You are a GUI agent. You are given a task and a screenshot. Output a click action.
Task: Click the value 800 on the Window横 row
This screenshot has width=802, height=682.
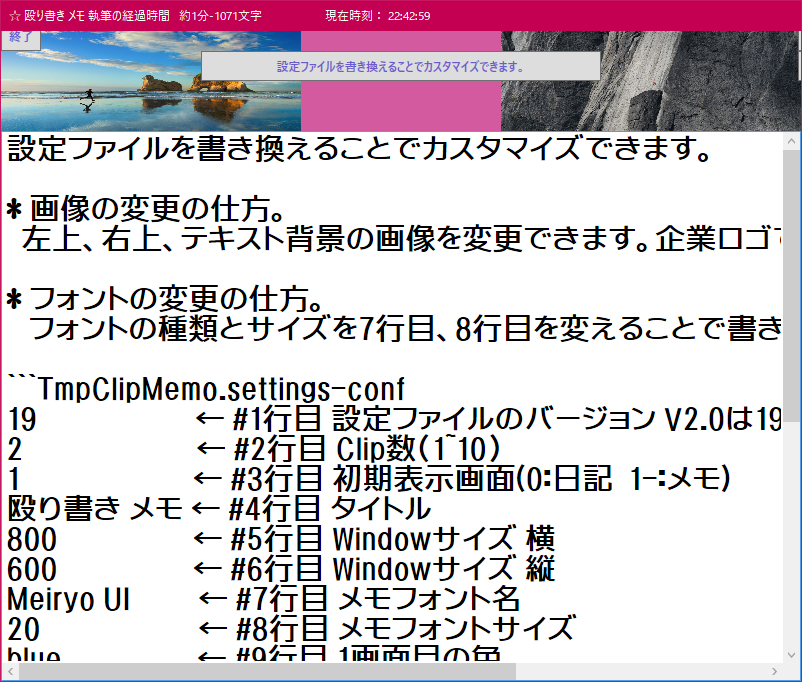(32, 539)
